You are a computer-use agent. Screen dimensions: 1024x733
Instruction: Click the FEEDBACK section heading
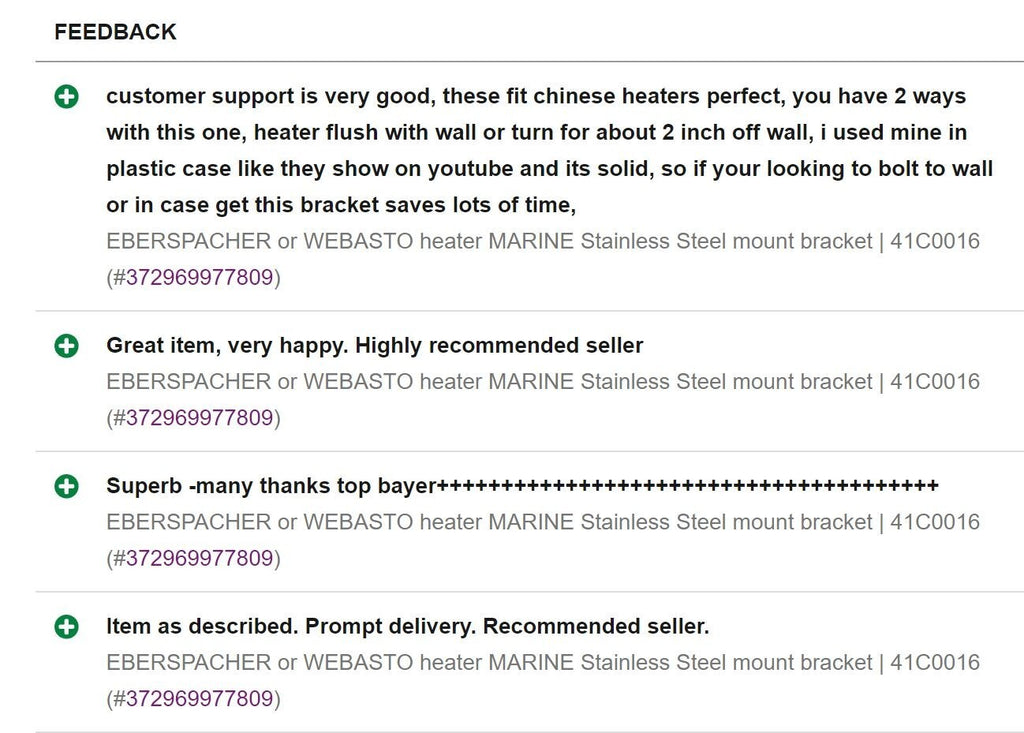(115, 32)
